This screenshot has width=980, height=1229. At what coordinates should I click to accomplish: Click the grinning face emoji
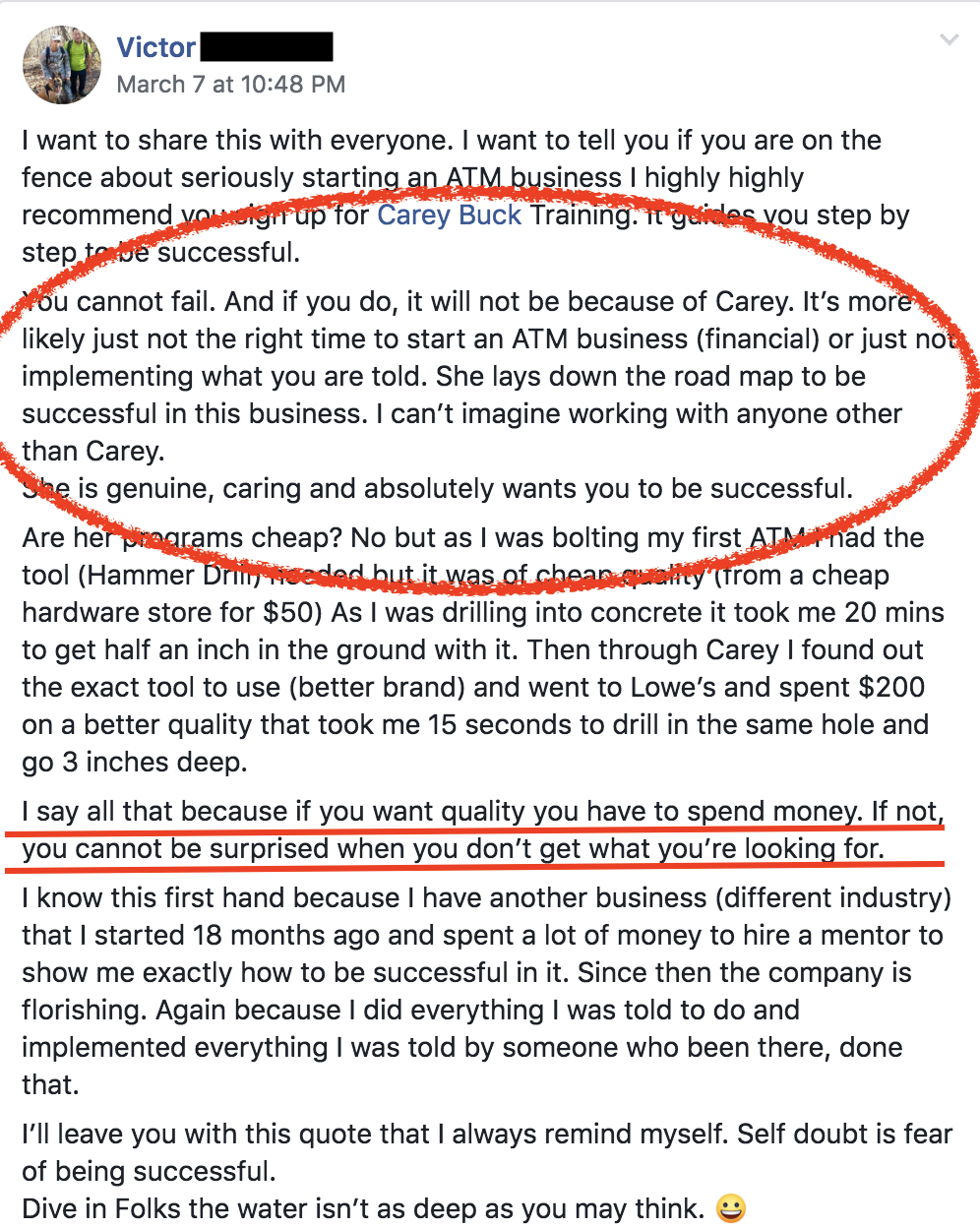[x=730, y=1207]
